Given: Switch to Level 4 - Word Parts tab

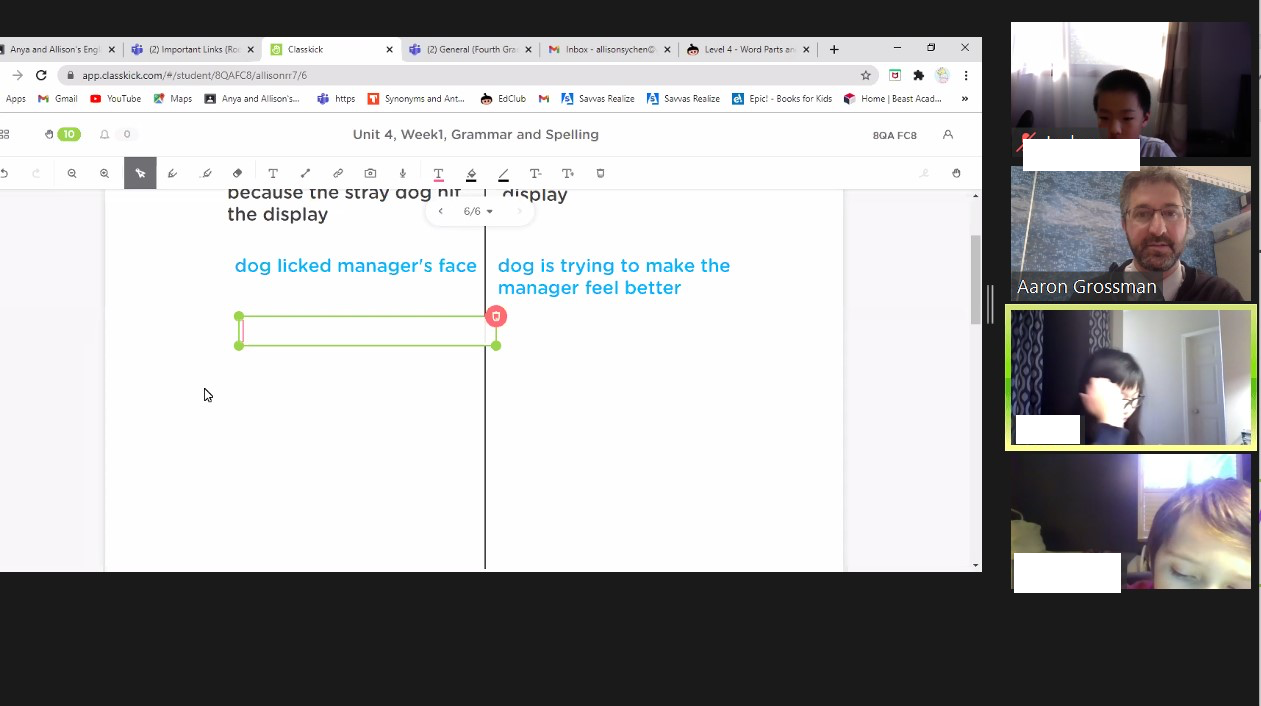Looking at the screenshot, I should tap(741, 49).
